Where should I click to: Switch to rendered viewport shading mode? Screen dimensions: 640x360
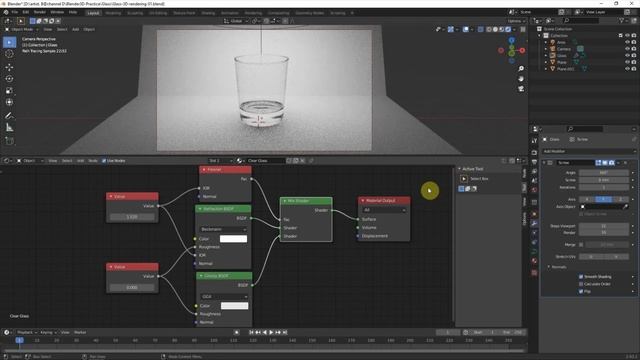(508, 29)
